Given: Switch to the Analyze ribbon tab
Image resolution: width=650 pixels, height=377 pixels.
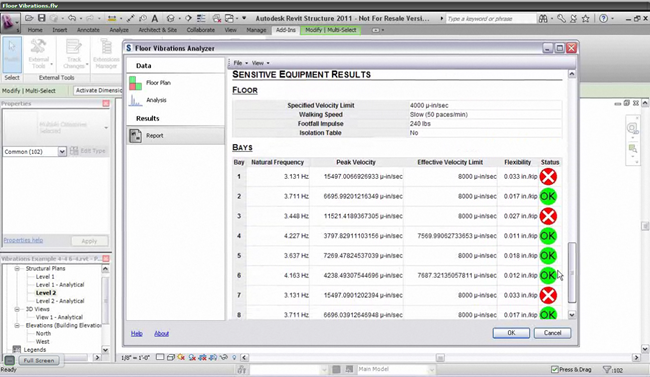Looking at the screenshot, I should coord(119,30).
